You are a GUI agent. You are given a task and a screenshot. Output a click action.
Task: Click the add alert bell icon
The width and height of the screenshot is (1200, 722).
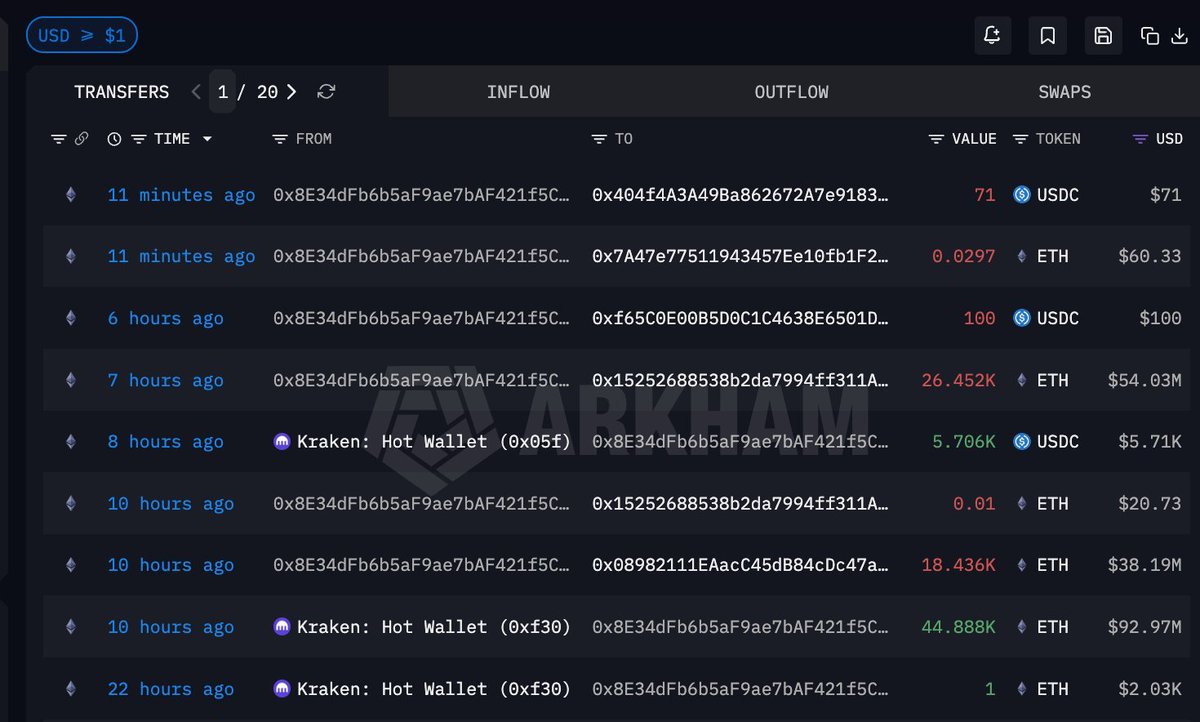(x=992, y=36)
